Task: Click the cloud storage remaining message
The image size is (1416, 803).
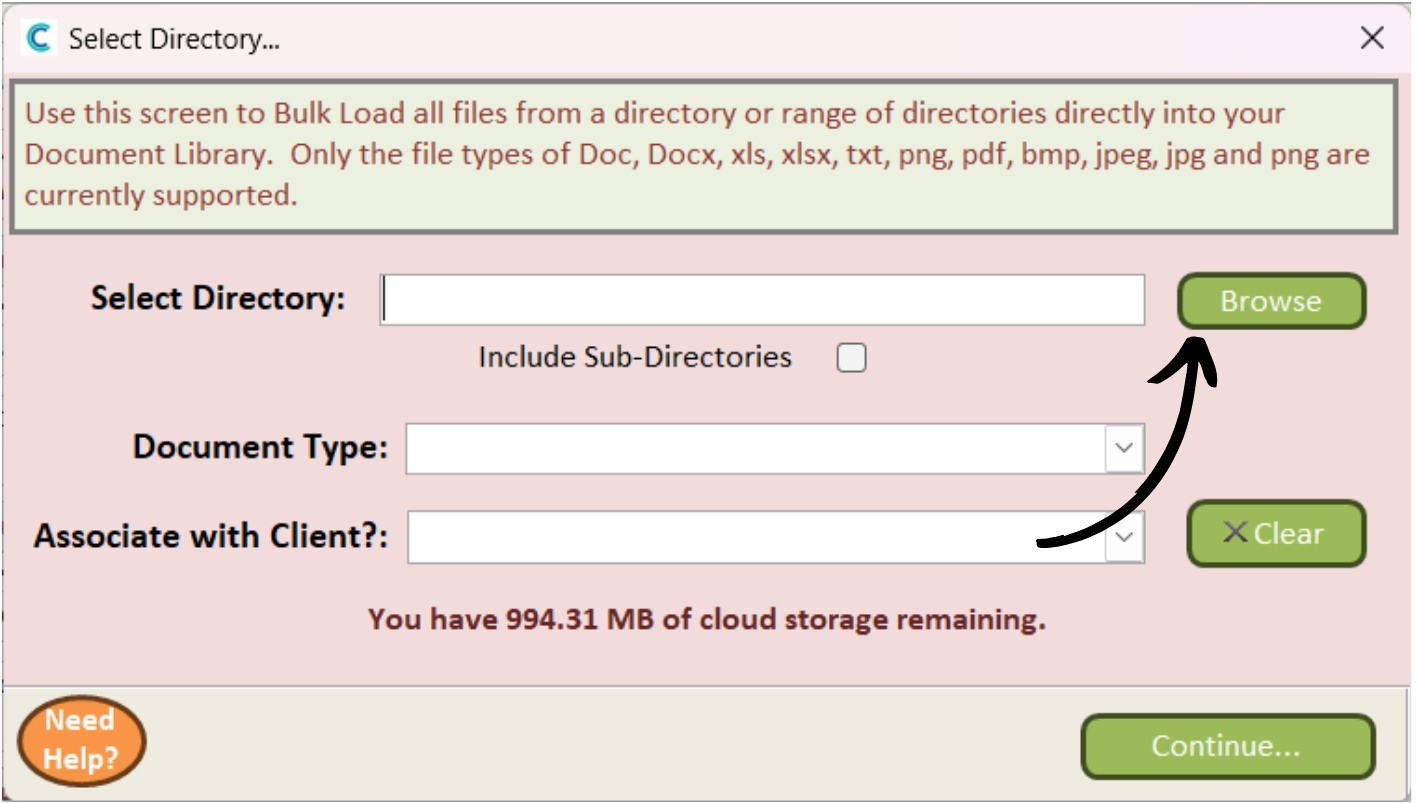Action: 707,619
